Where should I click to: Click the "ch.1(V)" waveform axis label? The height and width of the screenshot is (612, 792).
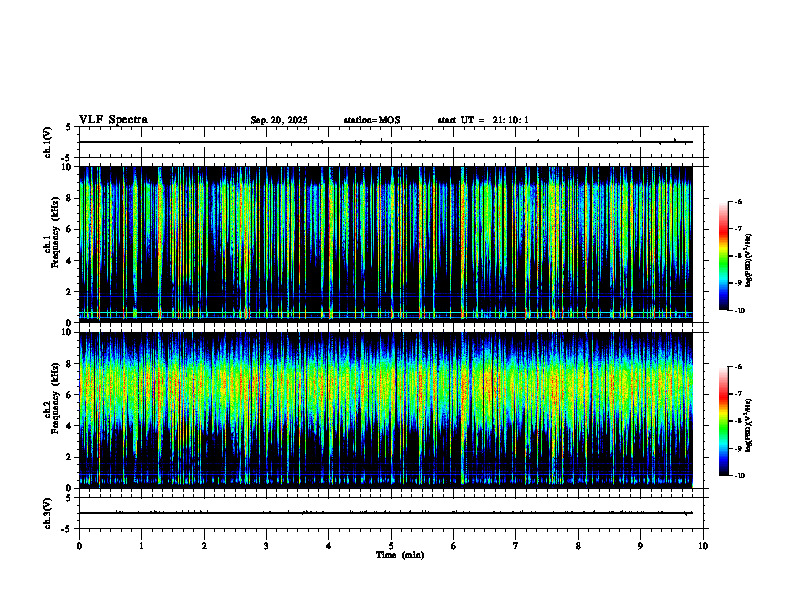click(48, 142)
